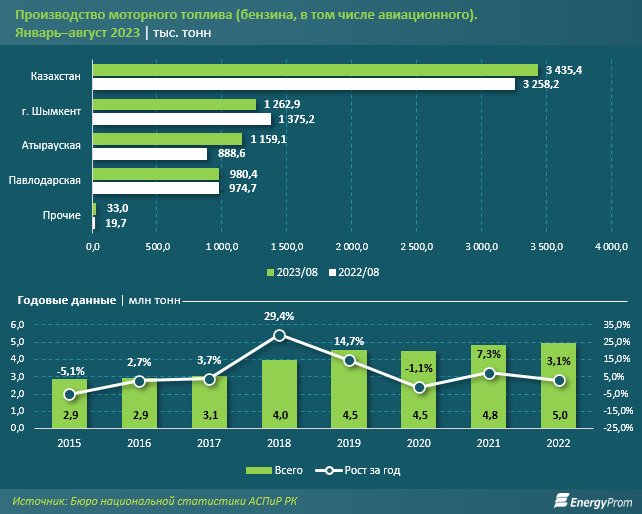Click the green Всего legend swatch
642x514 pixels.
point(259,470)
